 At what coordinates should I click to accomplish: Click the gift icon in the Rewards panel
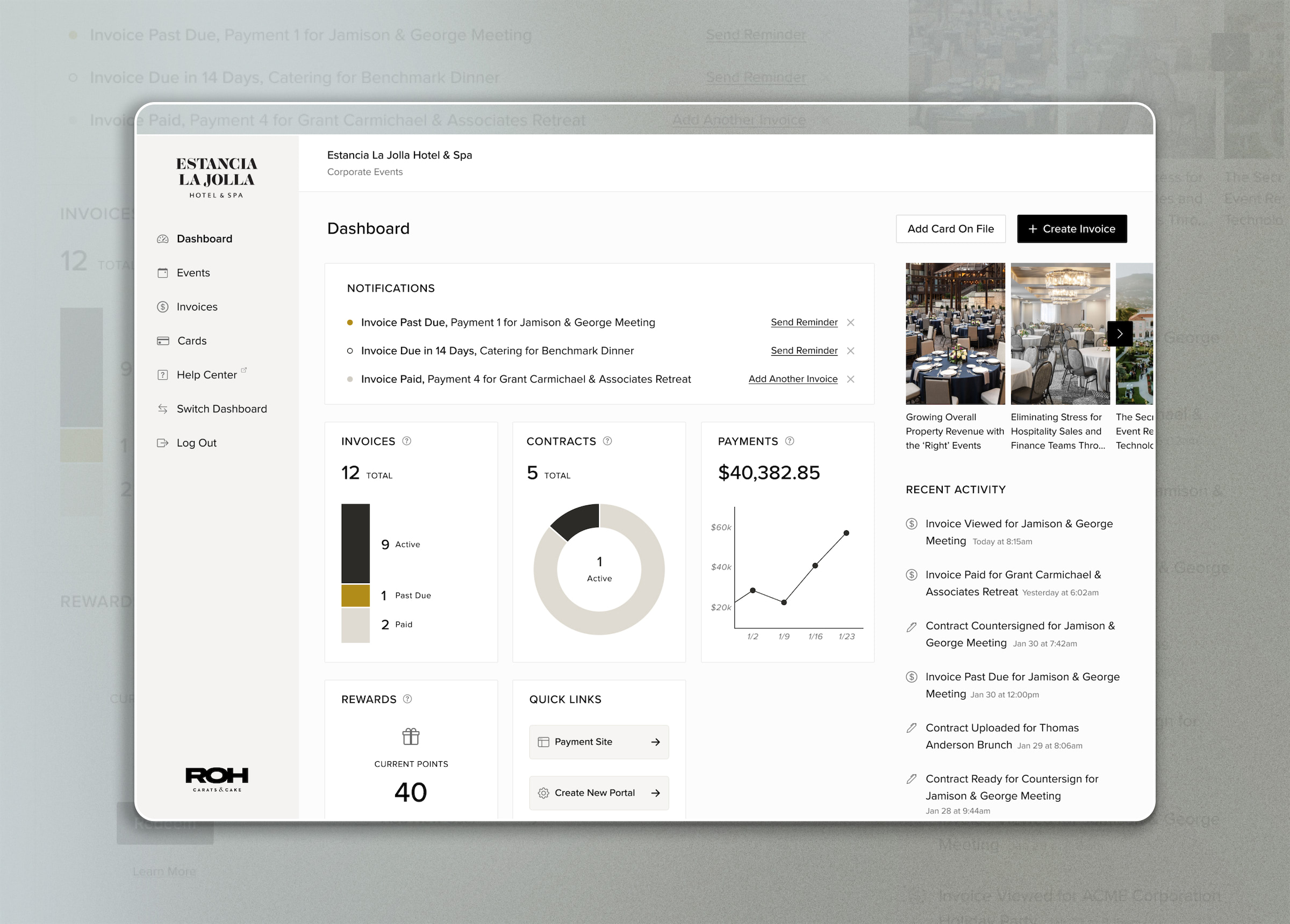pyautogui.click(x=411, y=736)
